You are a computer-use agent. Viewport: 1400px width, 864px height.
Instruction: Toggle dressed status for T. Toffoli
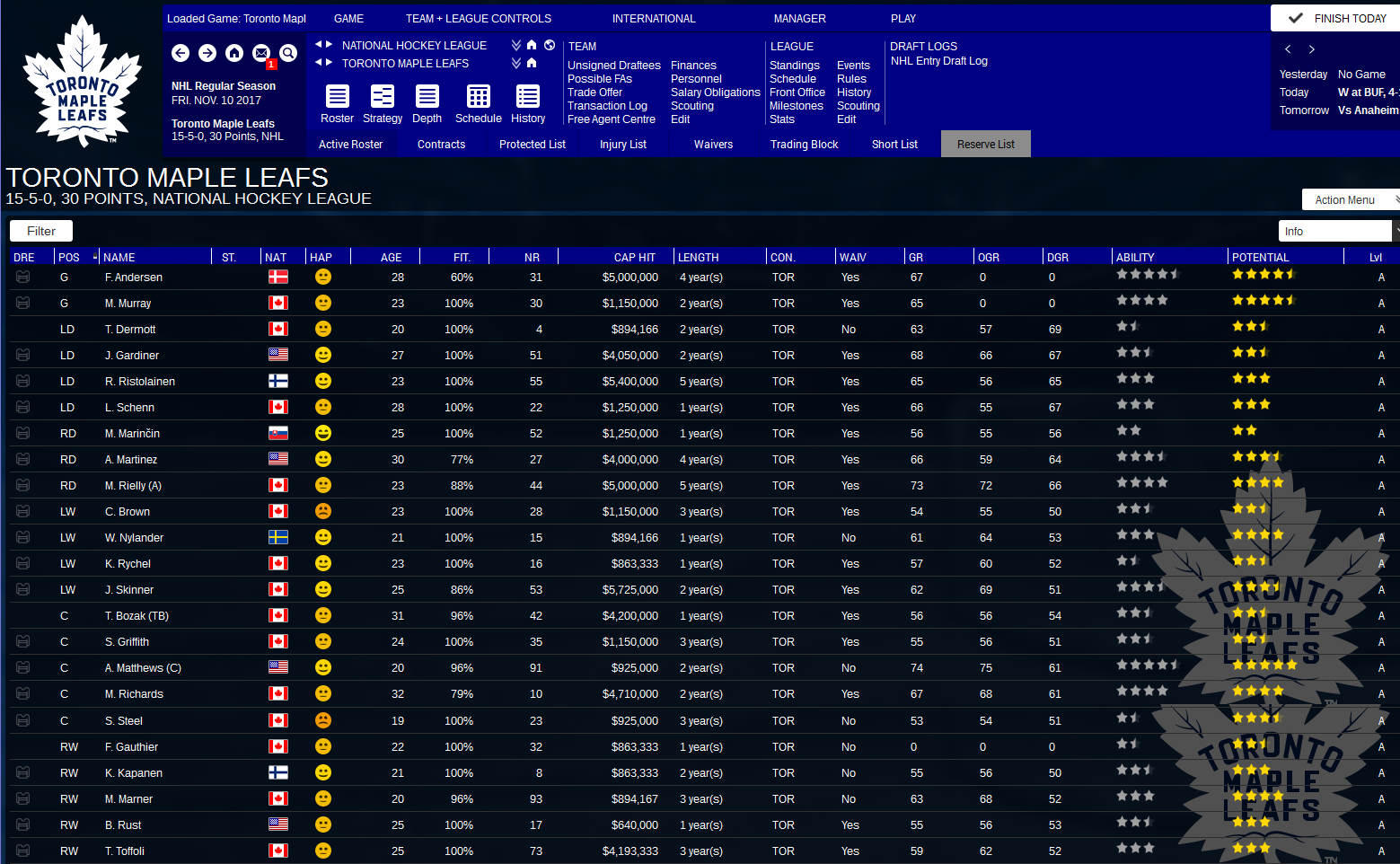[23, 851]
